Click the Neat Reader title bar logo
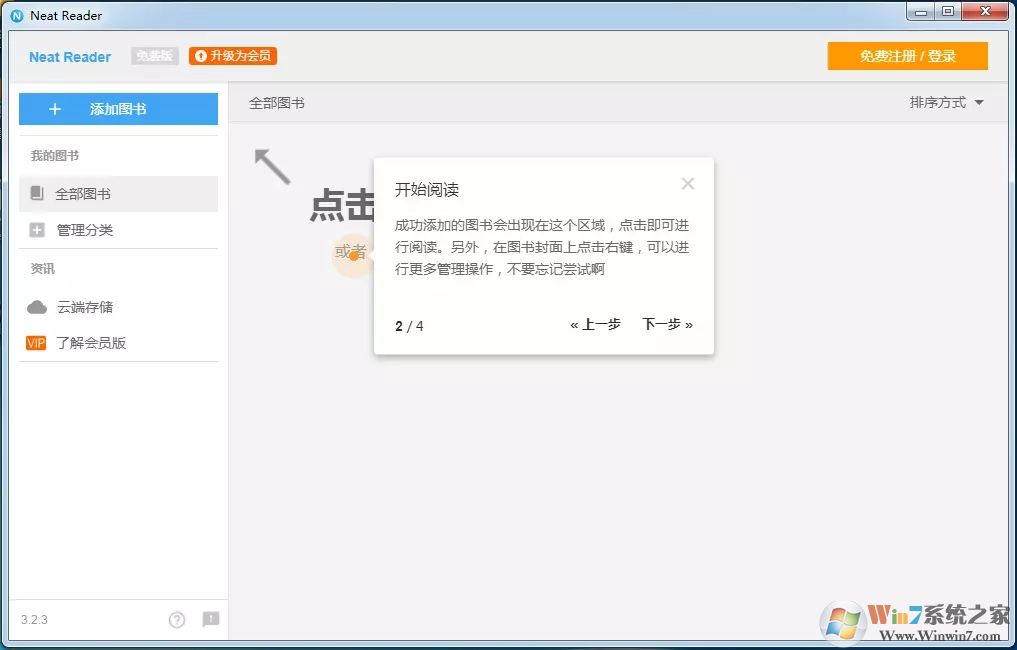The image size is (1017, 650). (17, 16)
